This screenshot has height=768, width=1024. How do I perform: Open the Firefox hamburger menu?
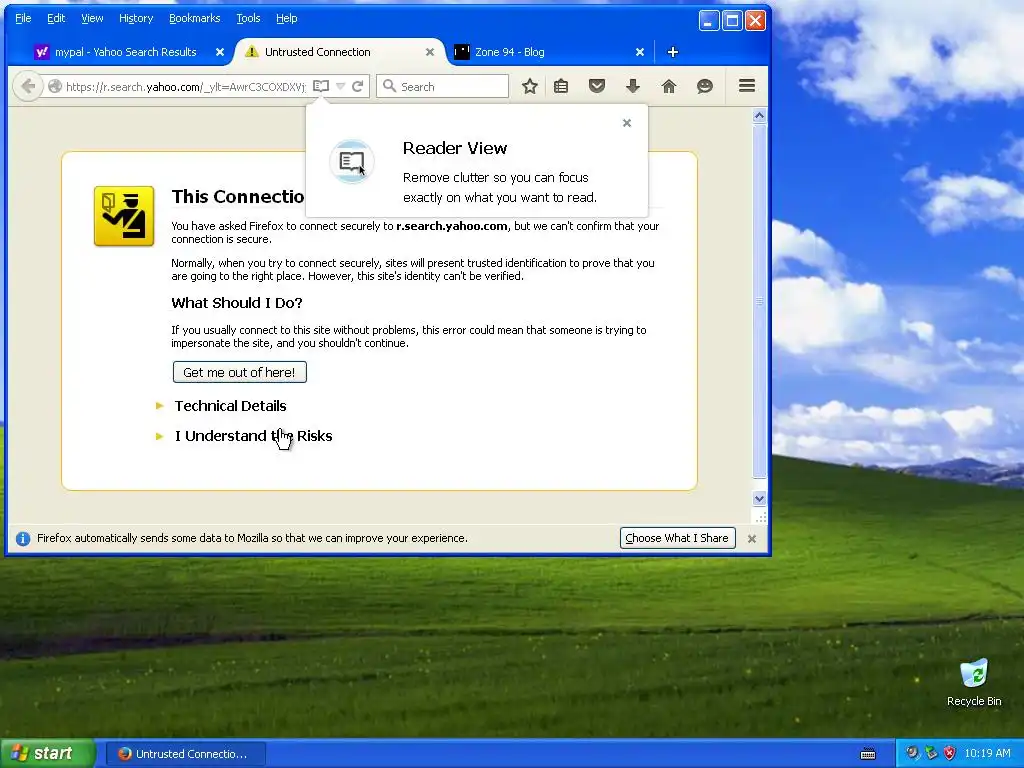[x=747, y=86]
